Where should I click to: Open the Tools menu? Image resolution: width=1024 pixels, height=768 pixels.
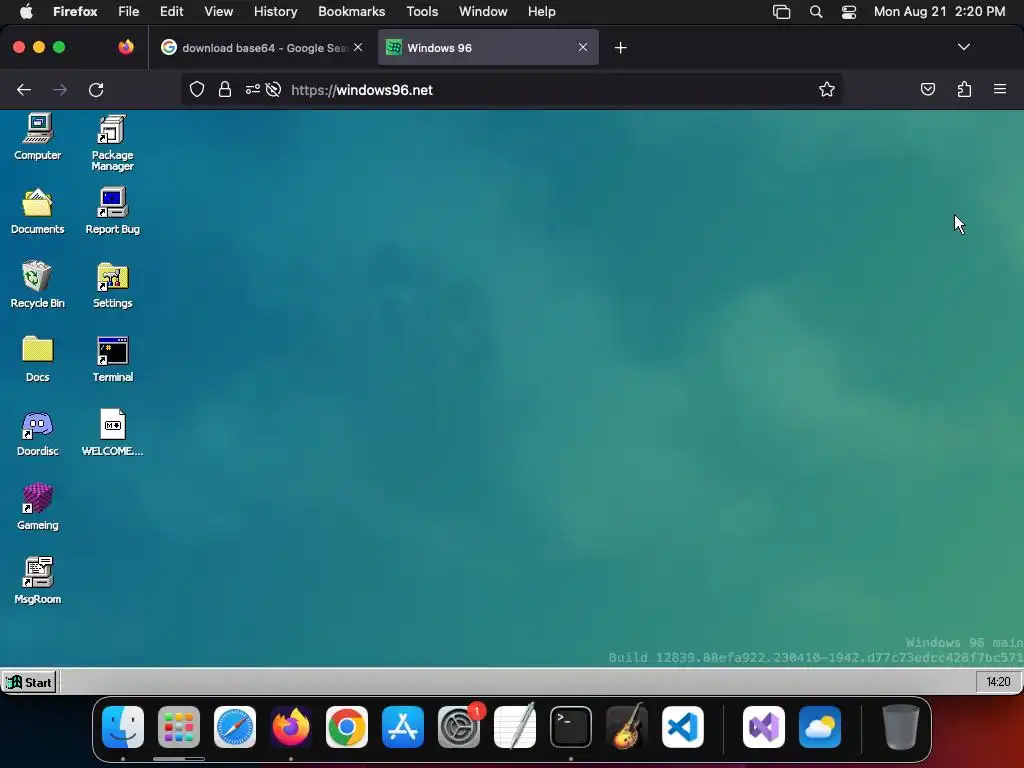[422, 12]
